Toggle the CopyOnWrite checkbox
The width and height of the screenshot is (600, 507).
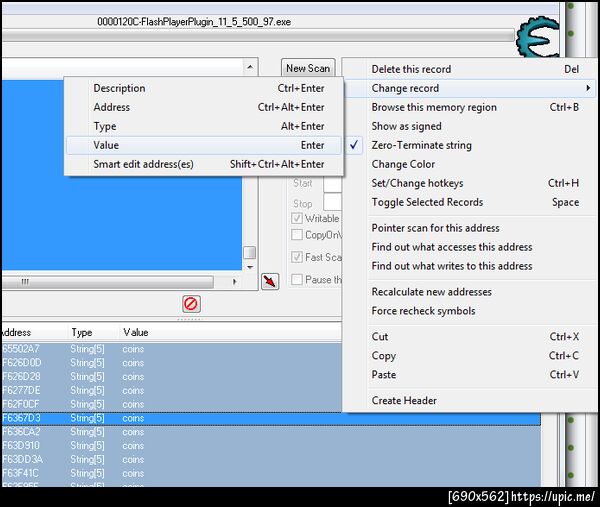point(297,235)
